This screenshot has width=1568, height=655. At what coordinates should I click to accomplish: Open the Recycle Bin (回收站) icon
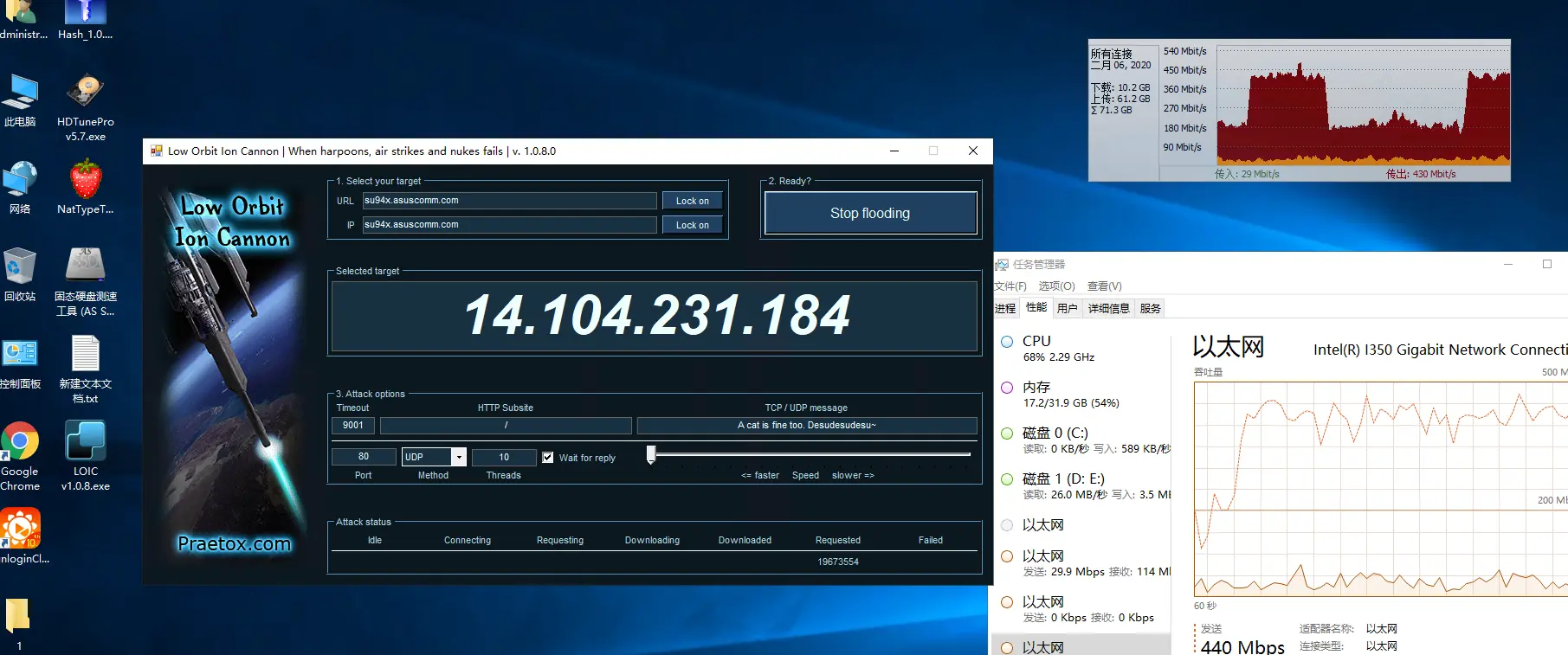point(20,275)
